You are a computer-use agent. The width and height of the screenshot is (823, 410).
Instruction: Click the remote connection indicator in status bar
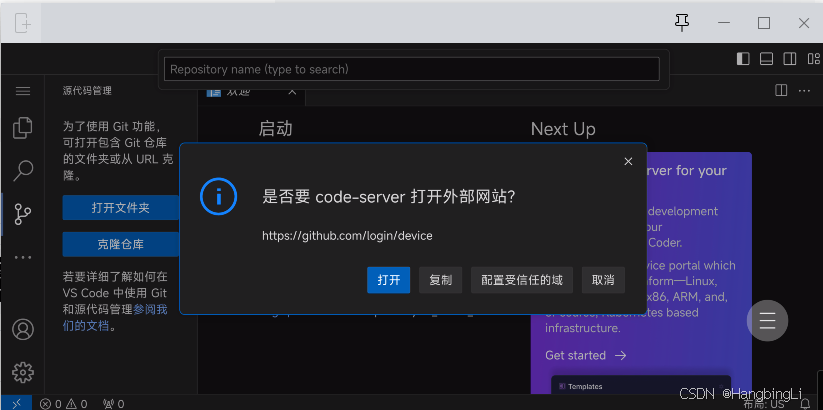pos(16,403)
